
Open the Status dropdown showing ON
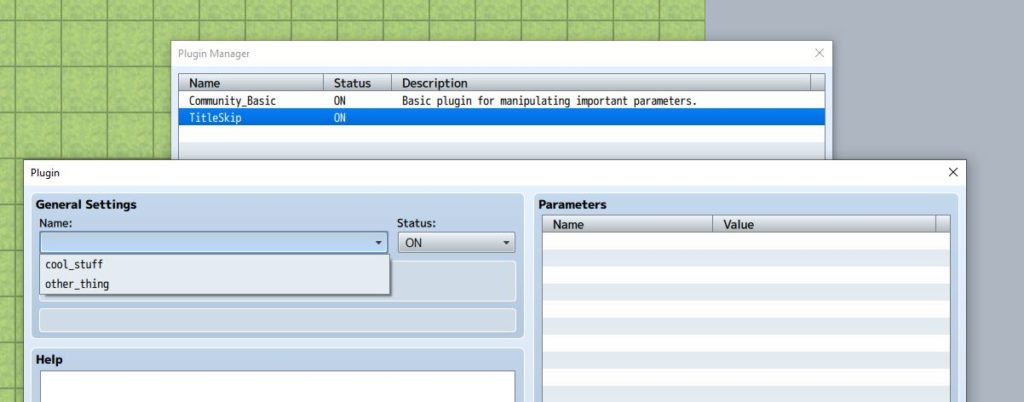click(456, 243)
